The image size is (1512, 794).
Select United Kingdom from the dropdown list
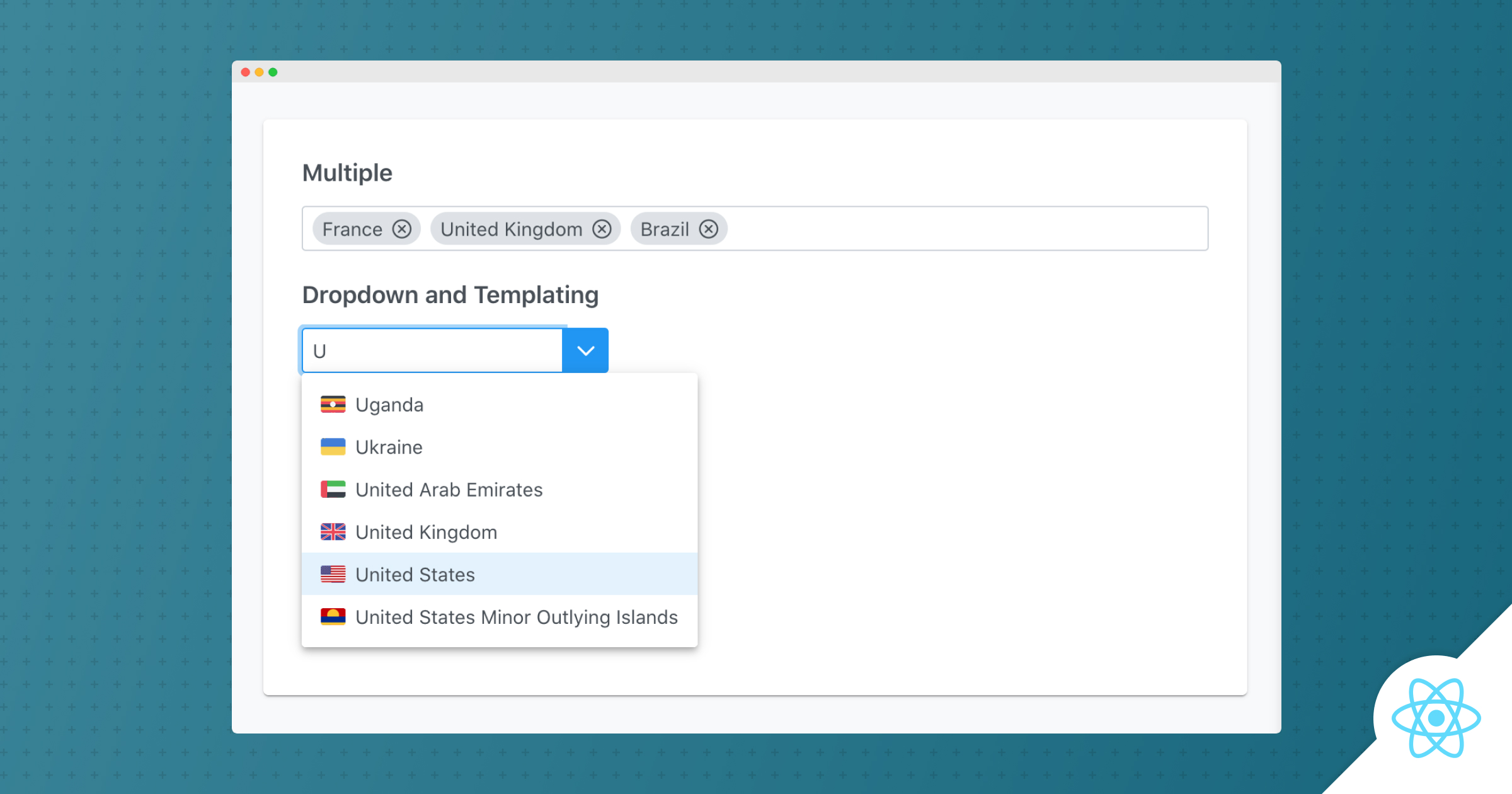426,532
